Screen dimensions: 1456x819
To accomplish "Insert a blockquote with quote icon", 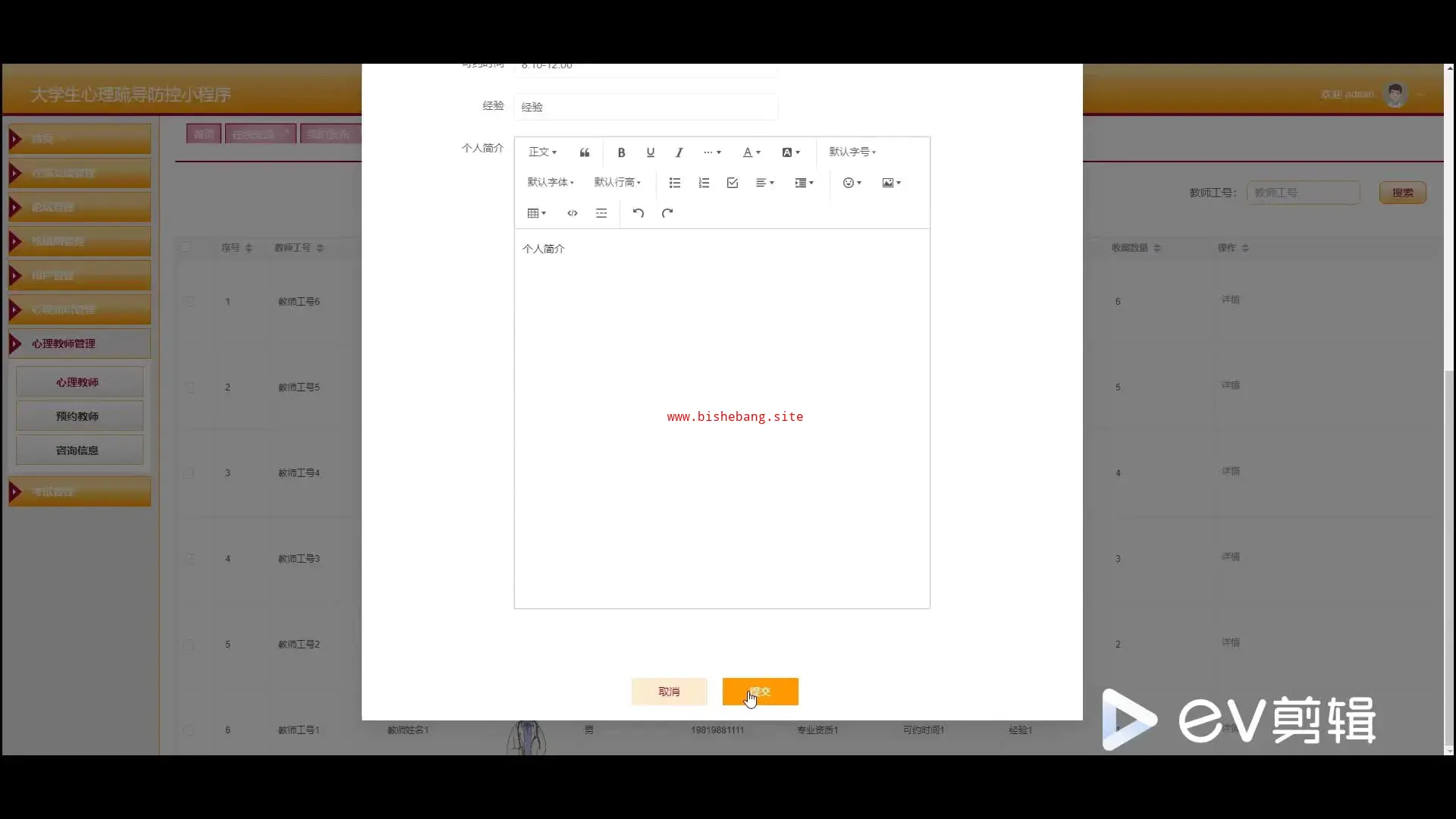I will click(x=585, y=152).
